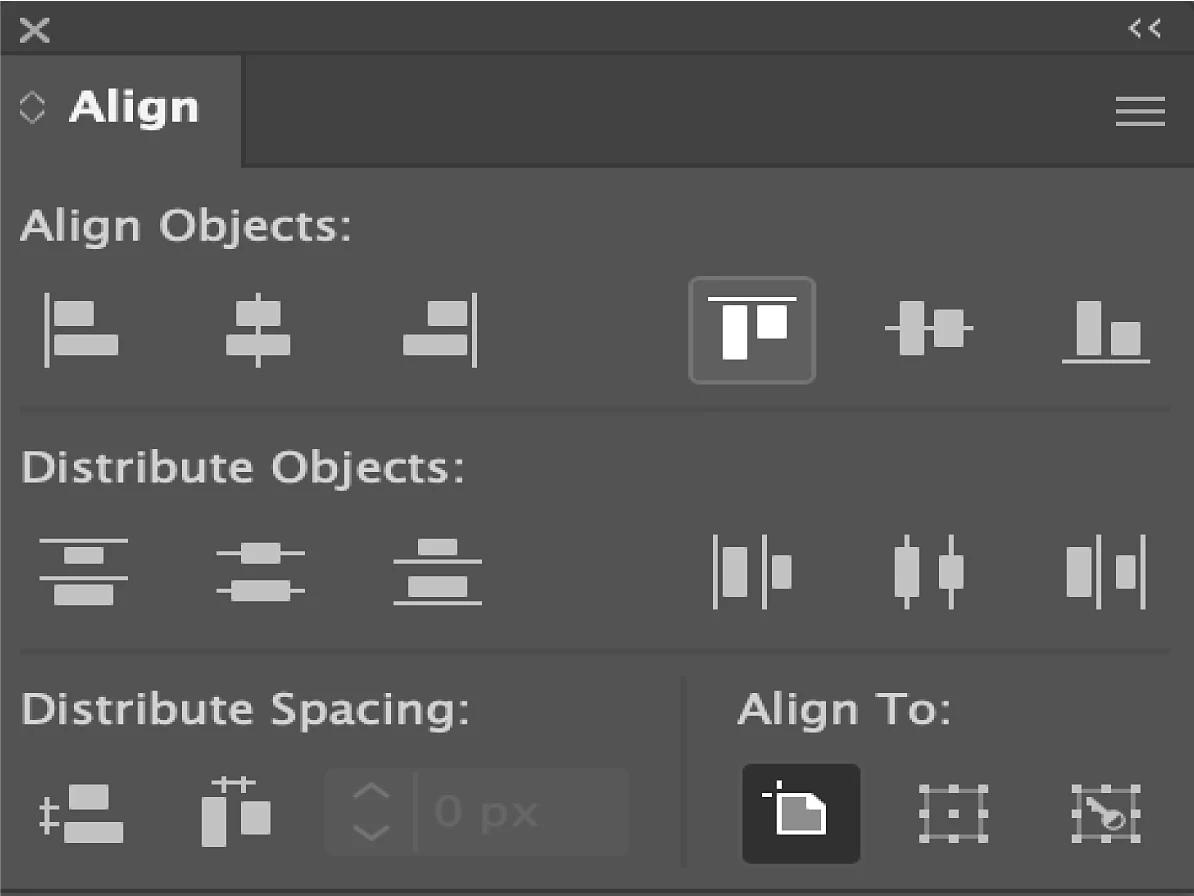Click Horizontal Distribute Center icon
This screenshot has height=896, width=1194.
[x=929, y=572]
